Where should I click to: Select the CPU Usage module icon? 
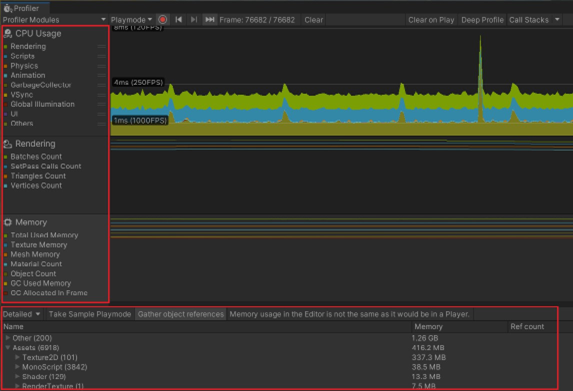pos(8,34)
